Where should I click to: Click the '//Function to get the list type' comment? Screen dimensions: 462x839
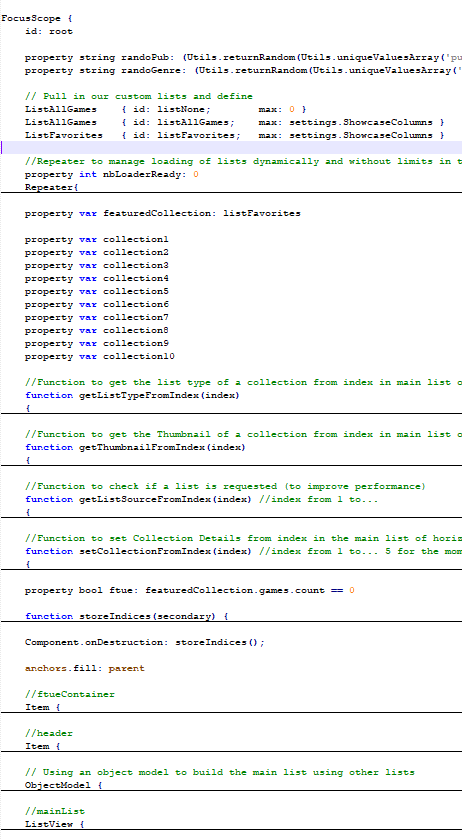(x=243, y=383)
